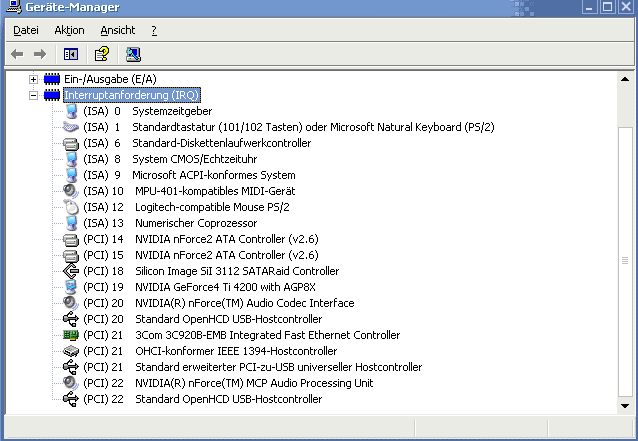Select Standard-Diskettenlaufwerkcontroller entry text
Image resolution: width=638 pixels, height=441 pixels.
coord(222,143)
